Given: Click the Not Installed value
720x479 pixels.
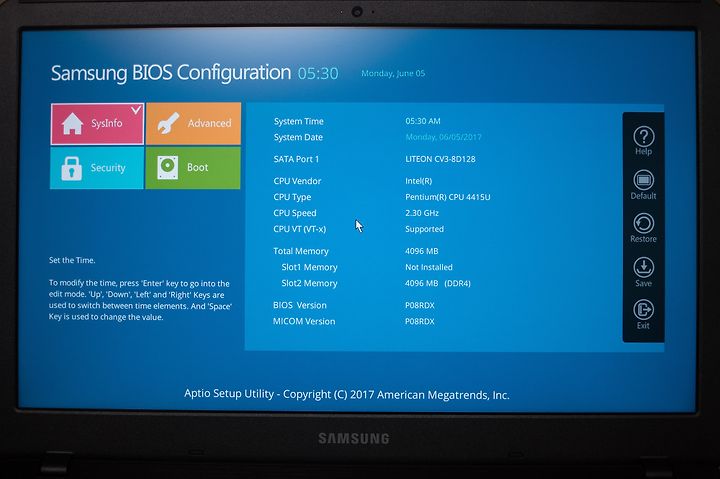Looking at the screenshot, I should [x=428, y=267].
